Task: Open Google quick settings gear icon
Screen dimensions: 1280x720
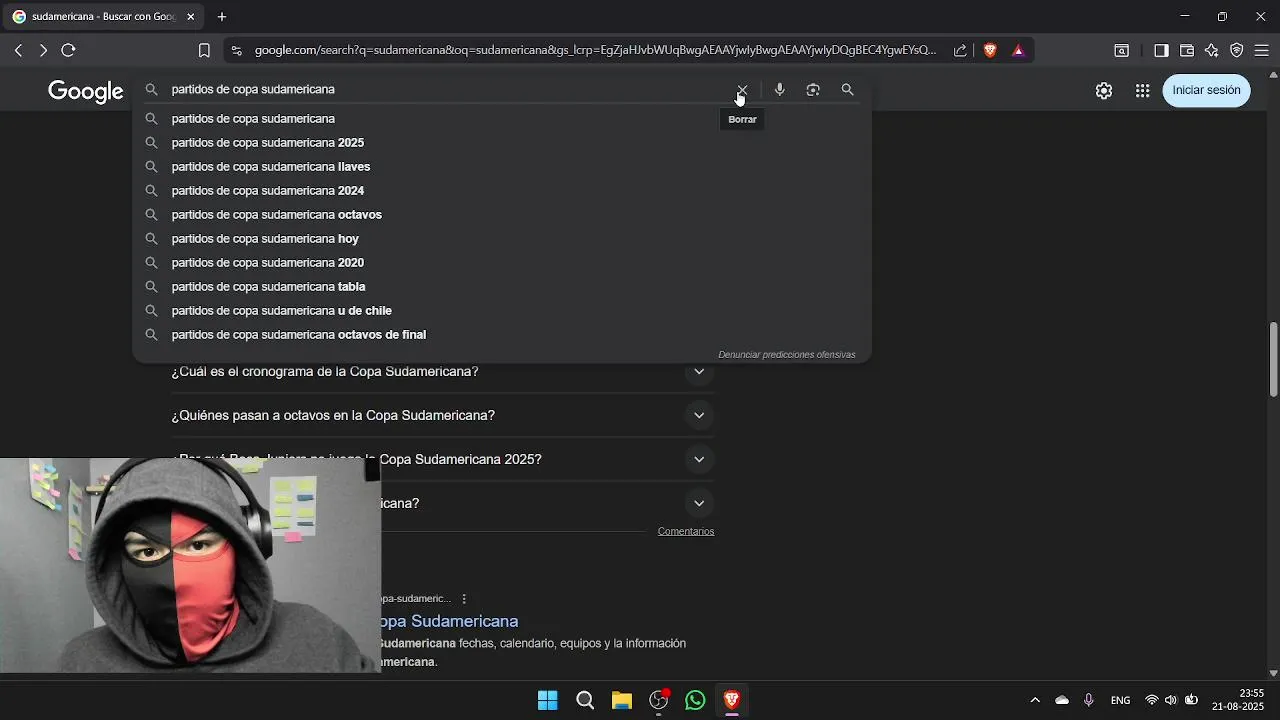Action: (1104, 90)
